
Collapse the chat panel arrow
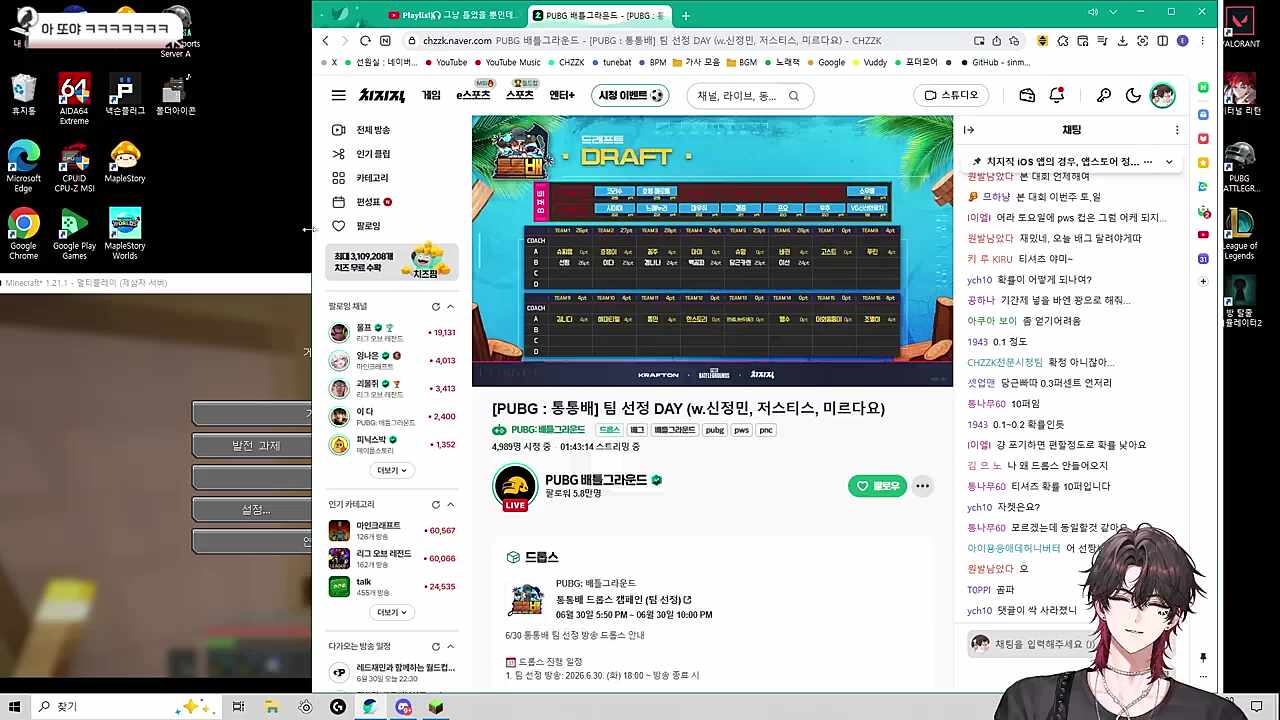[x=968, y=130]
